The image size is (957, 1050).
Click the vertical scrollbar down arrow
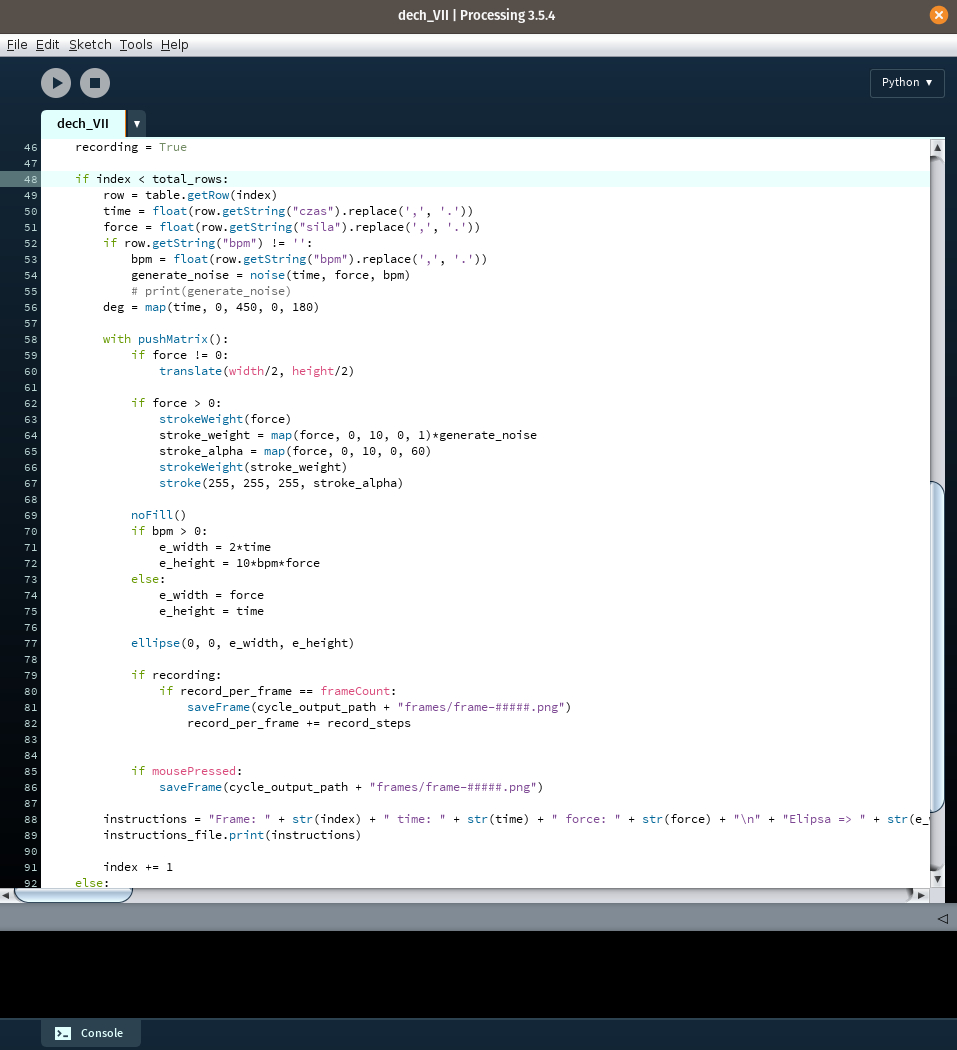coord(937,877)
